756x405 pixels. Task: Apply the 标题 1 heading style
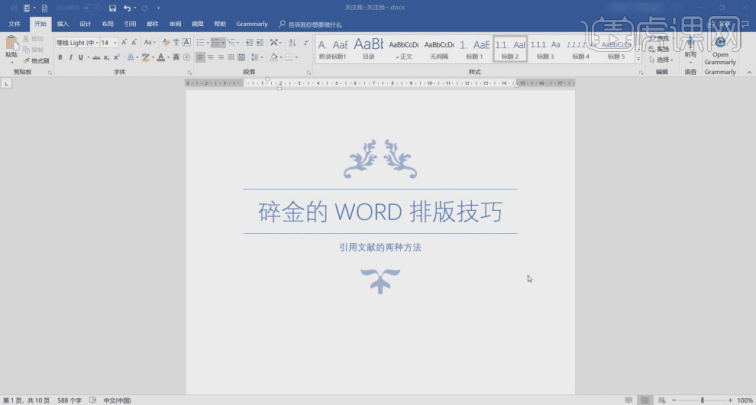(x=474, y=49)
